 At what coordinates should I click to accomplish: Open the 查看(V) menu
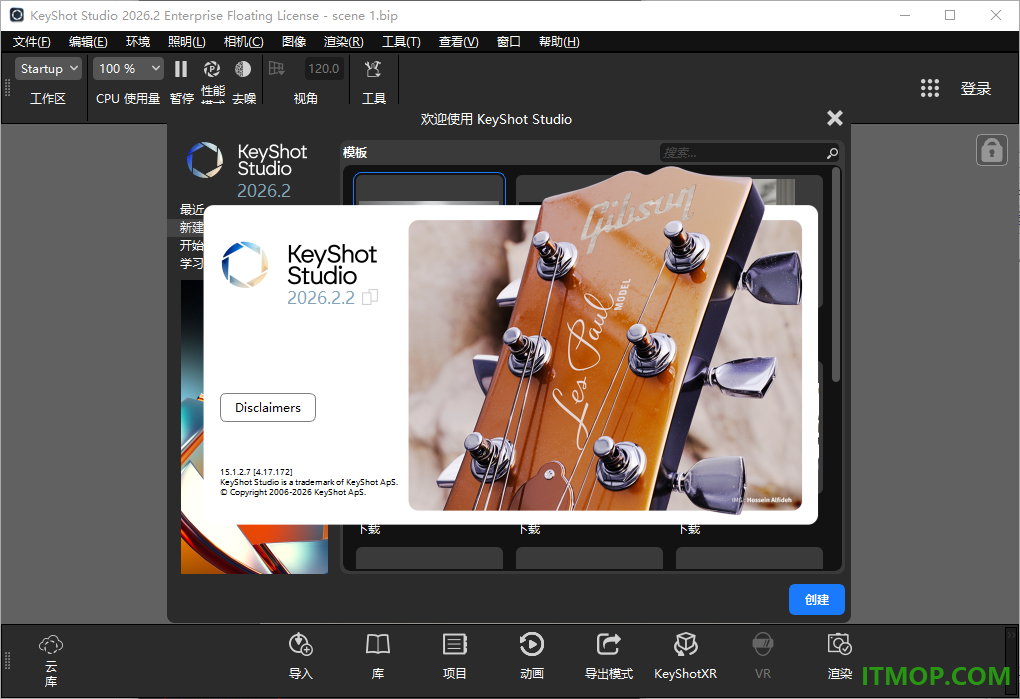[x=459, y=42]
